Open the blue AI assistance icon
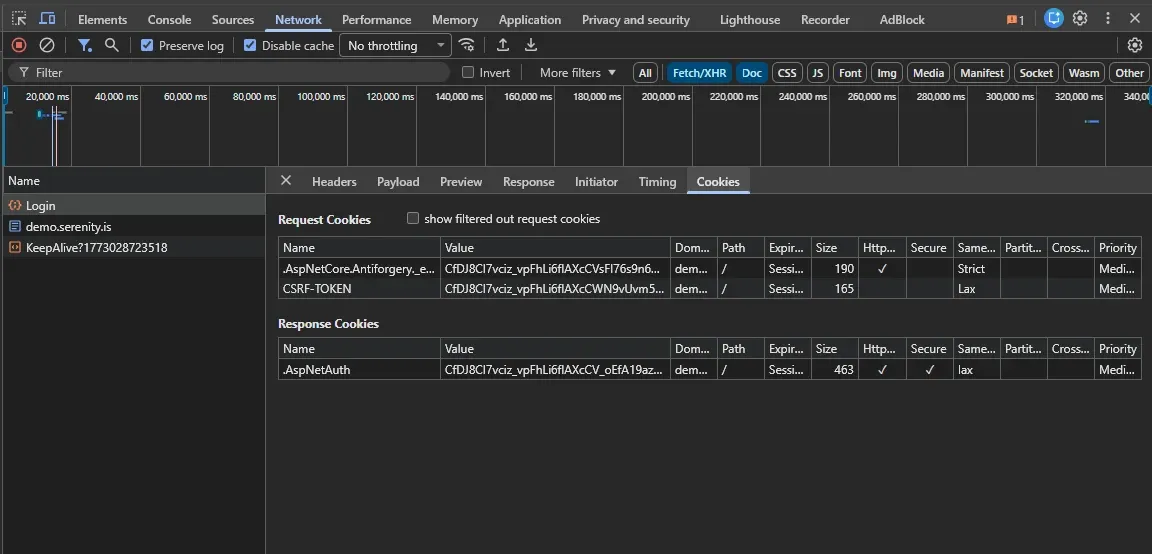1152x554 pixels. [1054, 18]
